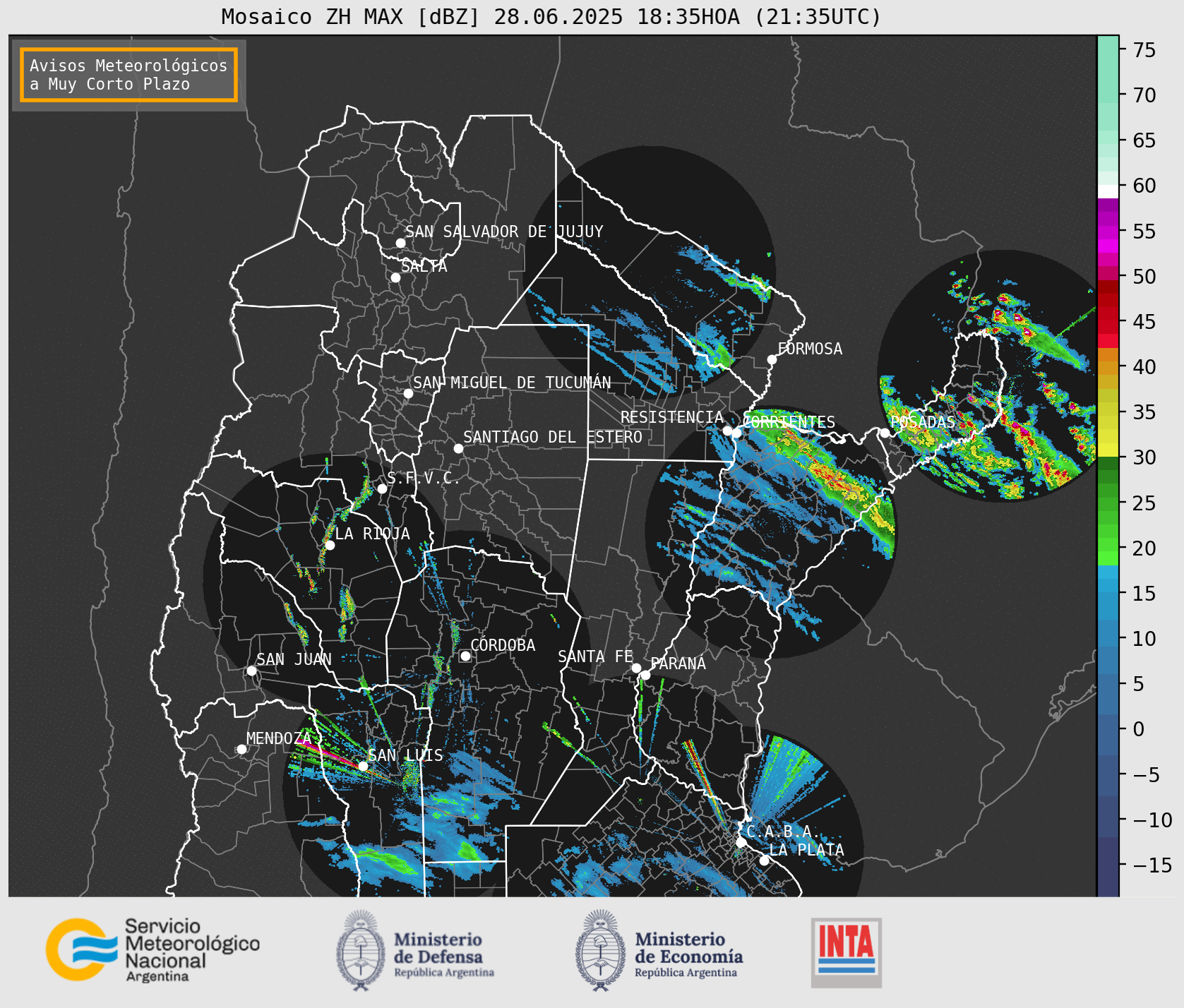Viewport: 1184px width, 1008px height.
Task: Select the Córdoba city marker
Action: (x=465, y=656)
